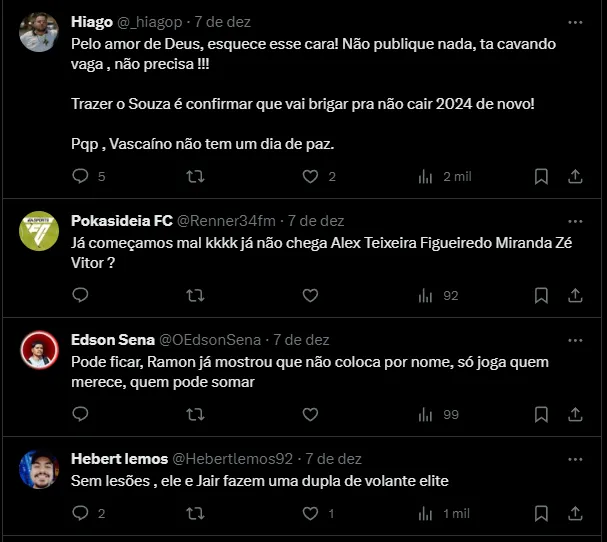Open more options on Edson Sena tweet
The height and width of the screenshot is (542, 607).
(575, 340)
